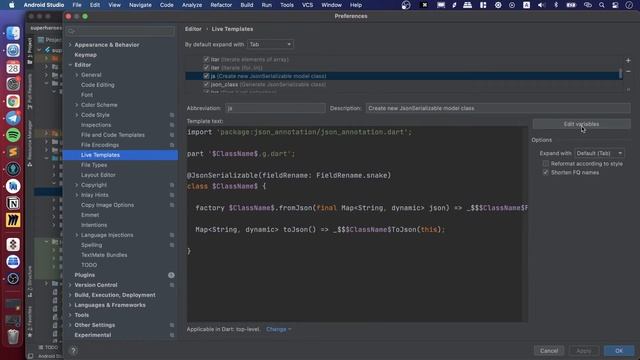Click the Edit variables button
Screen dimensions: 640x360
pyautogui.click(x=581, y=124)
